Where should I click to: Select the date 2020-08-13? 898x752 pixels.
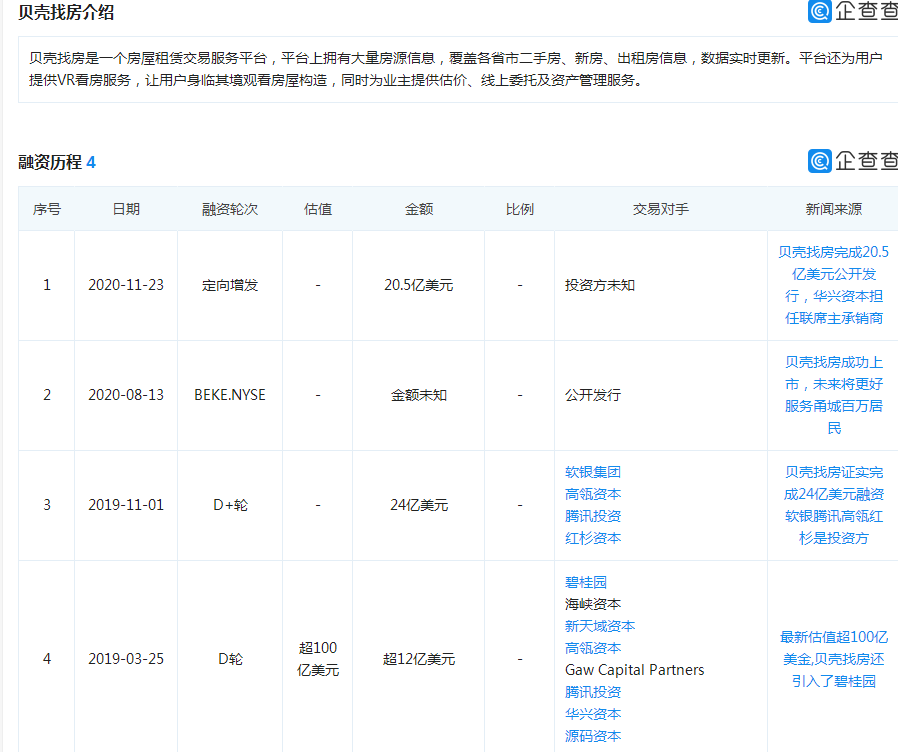(126, 395)
